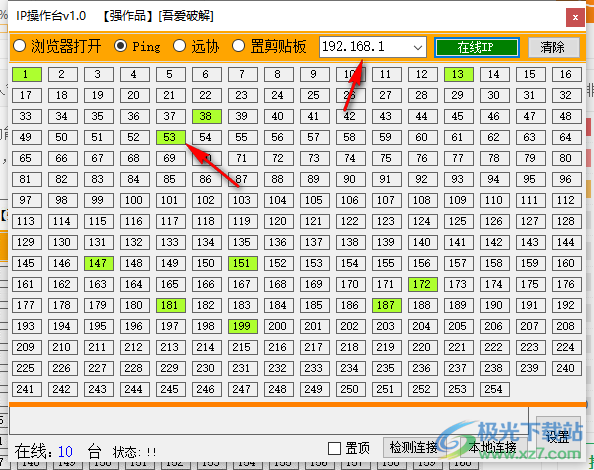Click IP cell 135

click(x=242, y=242)
